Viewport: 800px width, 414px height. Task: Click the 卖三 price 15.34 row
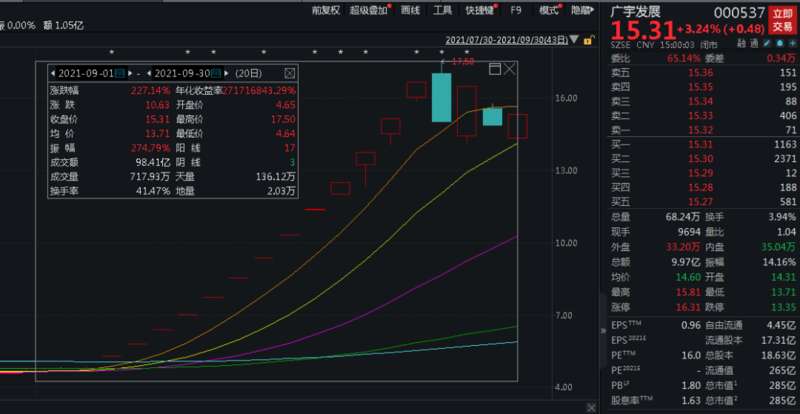[703, 102]
